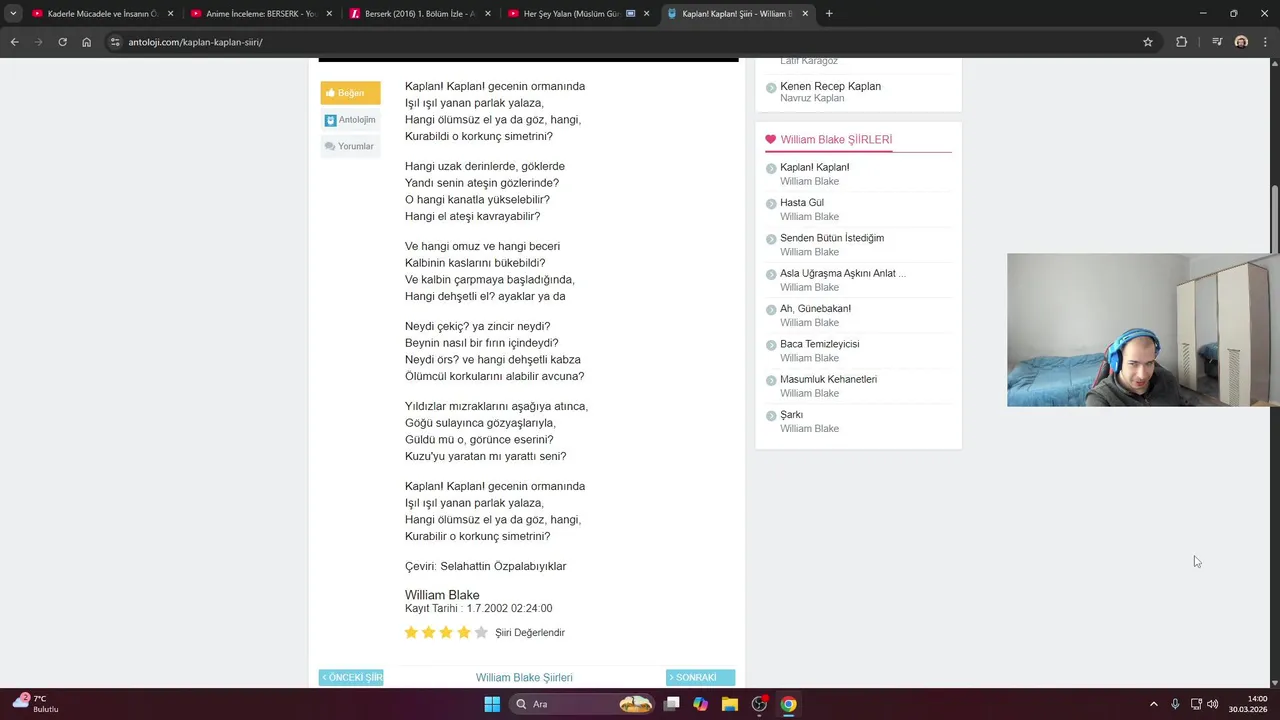Viewport: 1280px width, 720px height.
Task: Close the Anime İnceleme BERSERK tab
Action: pyautogui.click(x=329, y=14)
